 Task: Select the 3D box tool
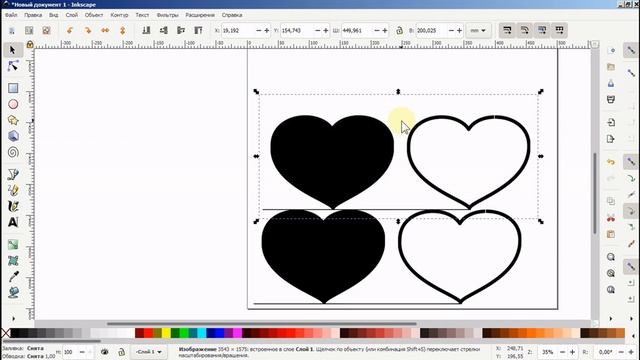[x=13, y=136]
